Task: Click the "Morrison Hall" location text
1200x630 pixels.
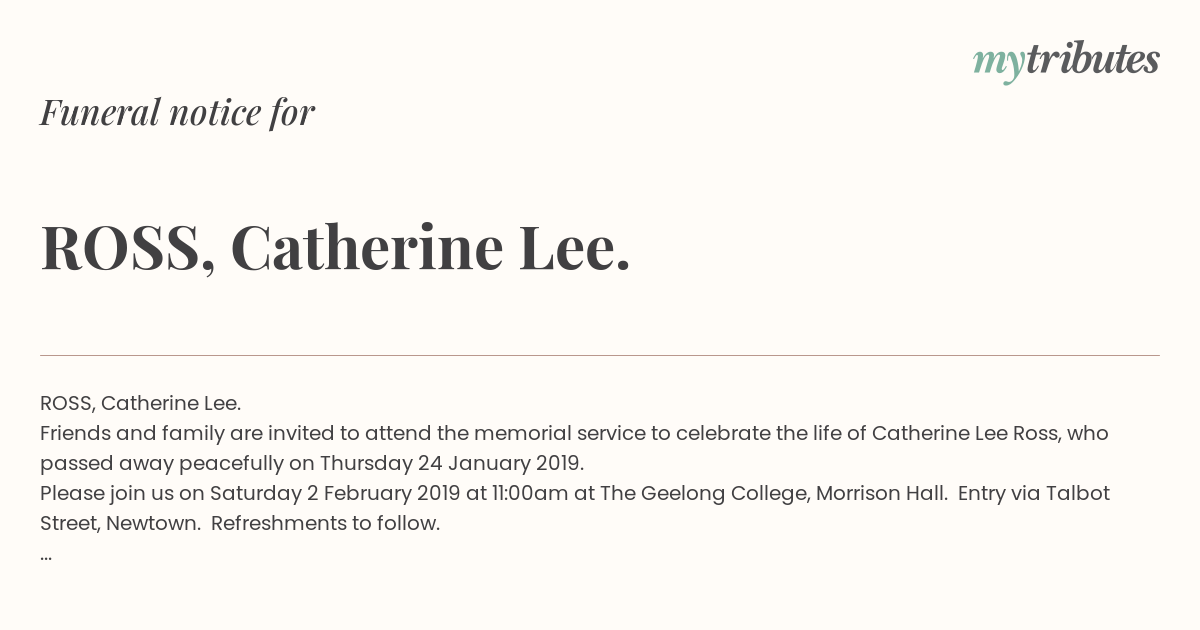Action: coord(882,493)
